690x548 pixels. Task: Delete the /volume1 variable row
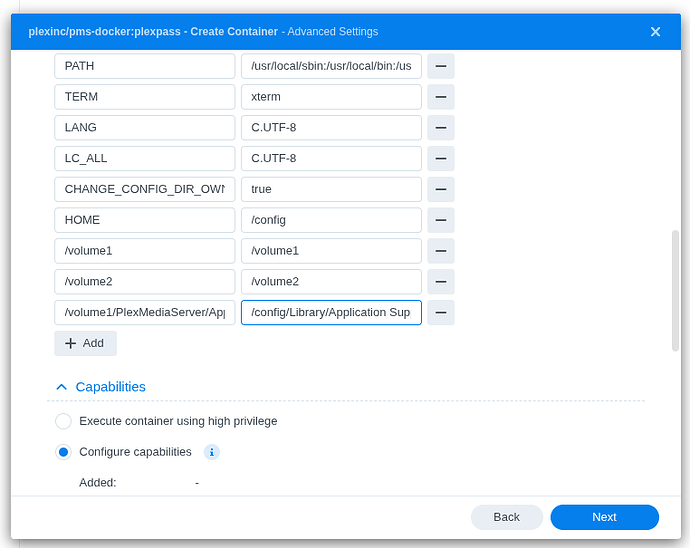(441, 250)
